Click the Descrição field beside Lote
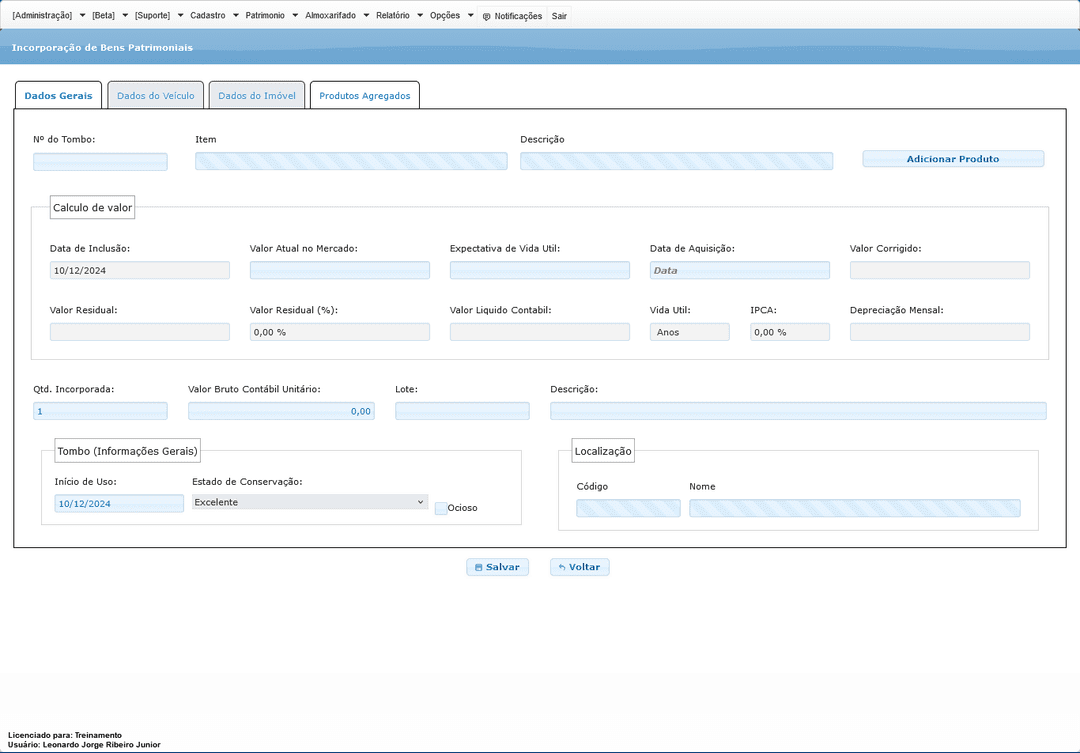 pyautogui.click(x=798, y=411)
